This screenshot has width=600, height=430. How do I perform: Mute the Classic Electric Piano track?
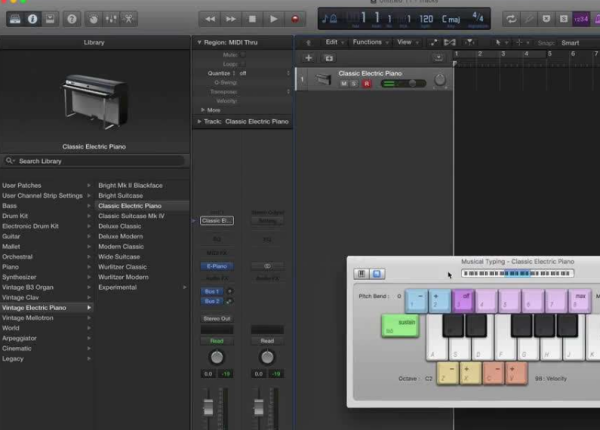[344, 84]
